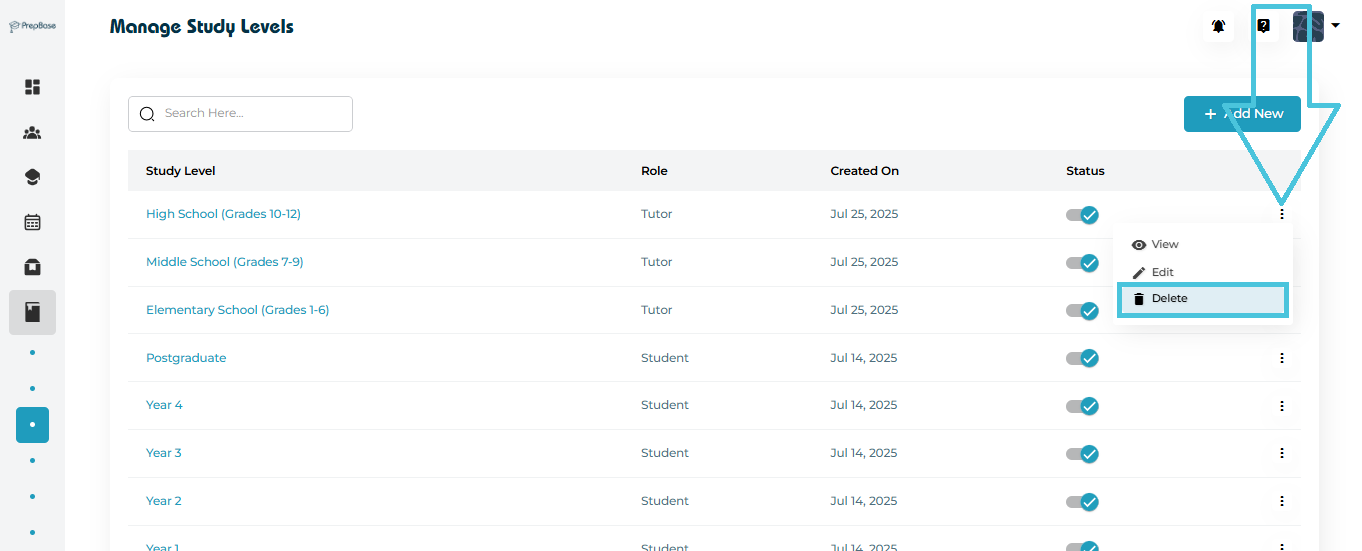Expand the profile avatar dropdown arrow
The image size is (1362, 551).
pos(1335,26)
